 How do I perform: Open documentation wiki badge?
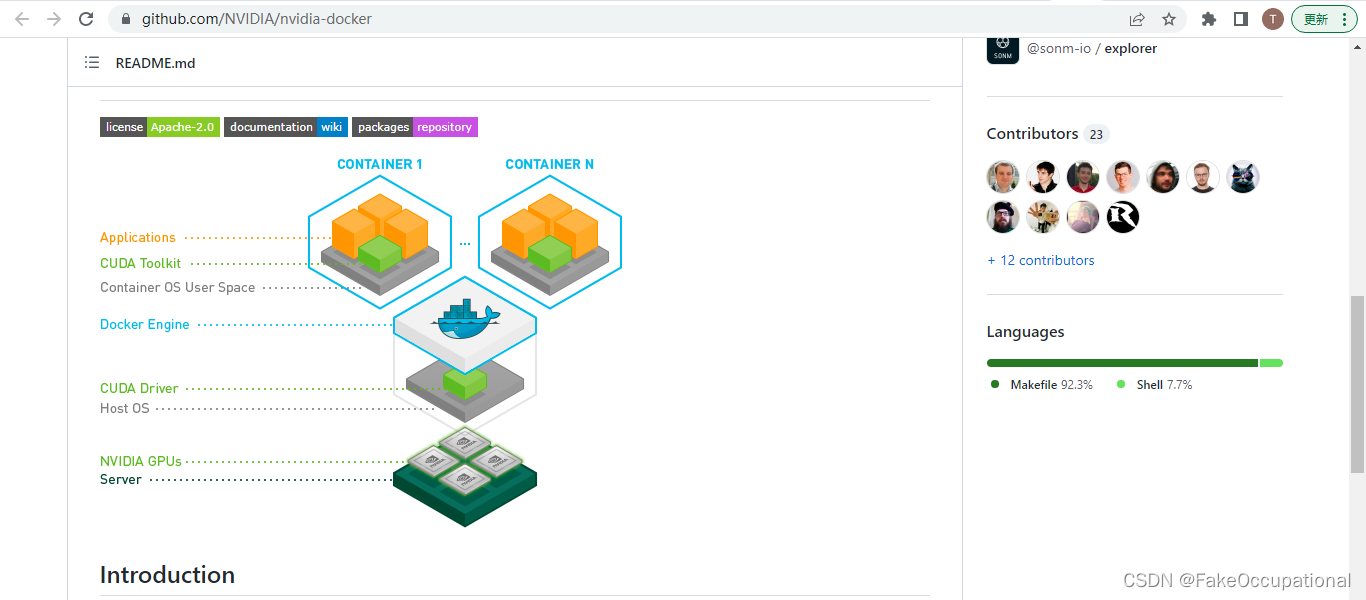[286, 127]
